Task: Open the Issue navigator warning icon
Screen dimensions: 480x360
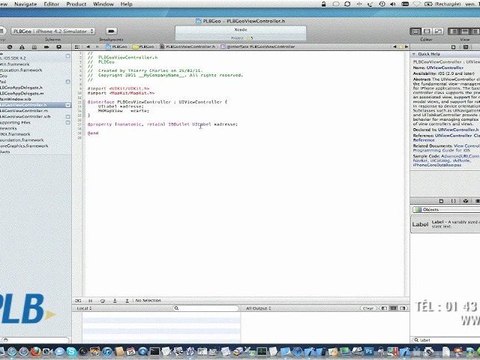Action: coord(22,47)
